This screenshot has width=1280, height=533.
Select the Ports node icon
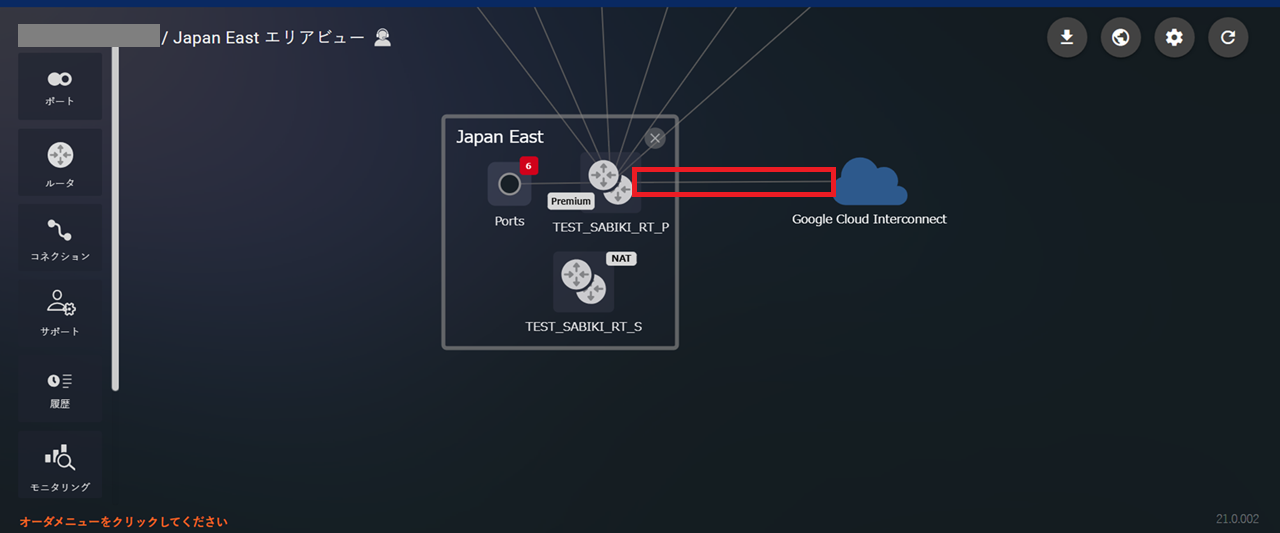(509, 184)
